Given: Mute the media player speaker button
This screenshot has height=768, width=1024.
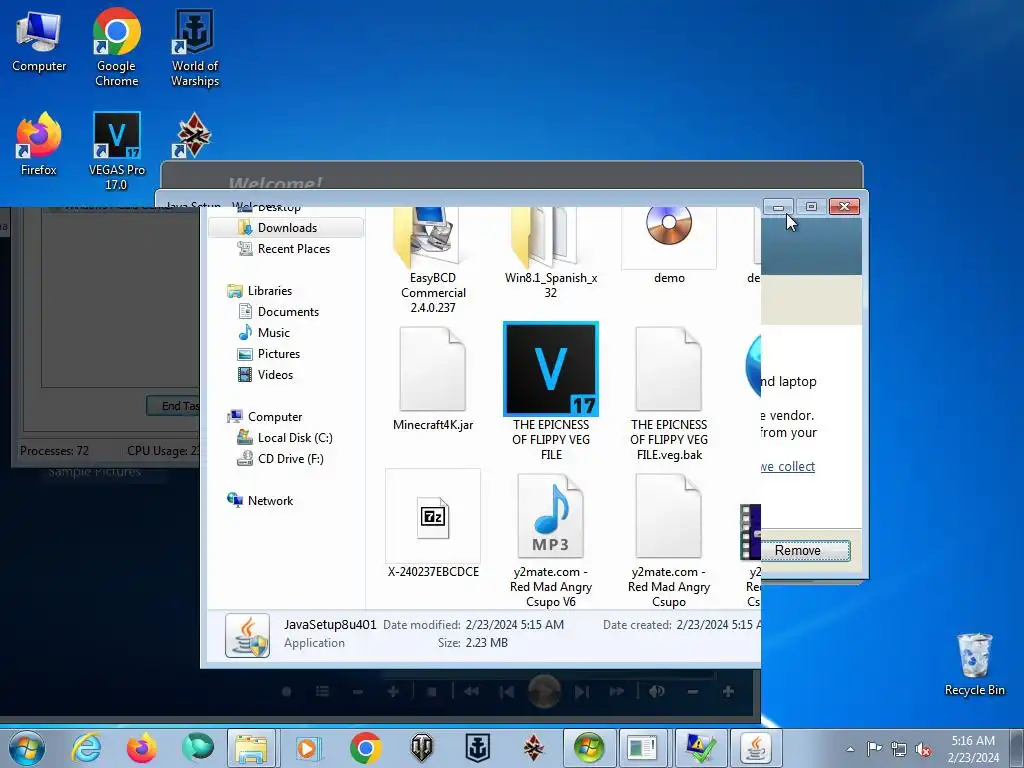Looking at the screenshot, I should click(x=657, y=692).
